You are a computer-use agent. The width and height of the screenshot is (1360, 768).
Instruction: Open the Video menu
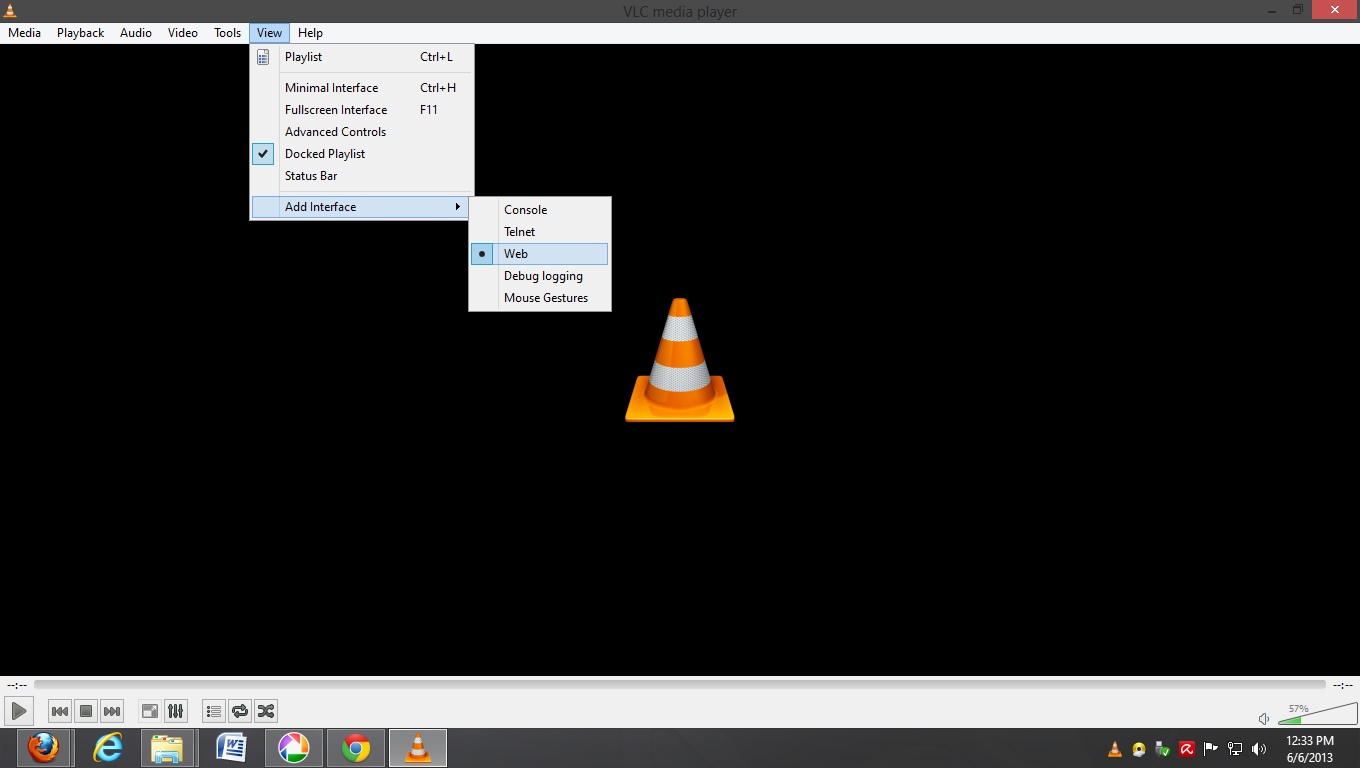[x=183, y=33]
